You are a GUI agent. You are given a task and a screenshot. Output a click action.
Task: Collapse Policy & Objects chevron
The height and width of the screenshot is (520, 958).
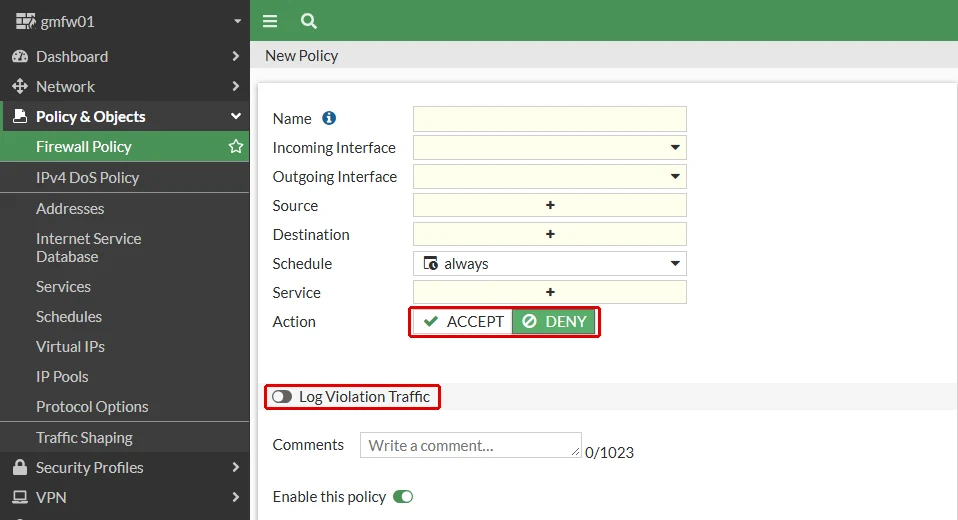click(x=236, y=116)
